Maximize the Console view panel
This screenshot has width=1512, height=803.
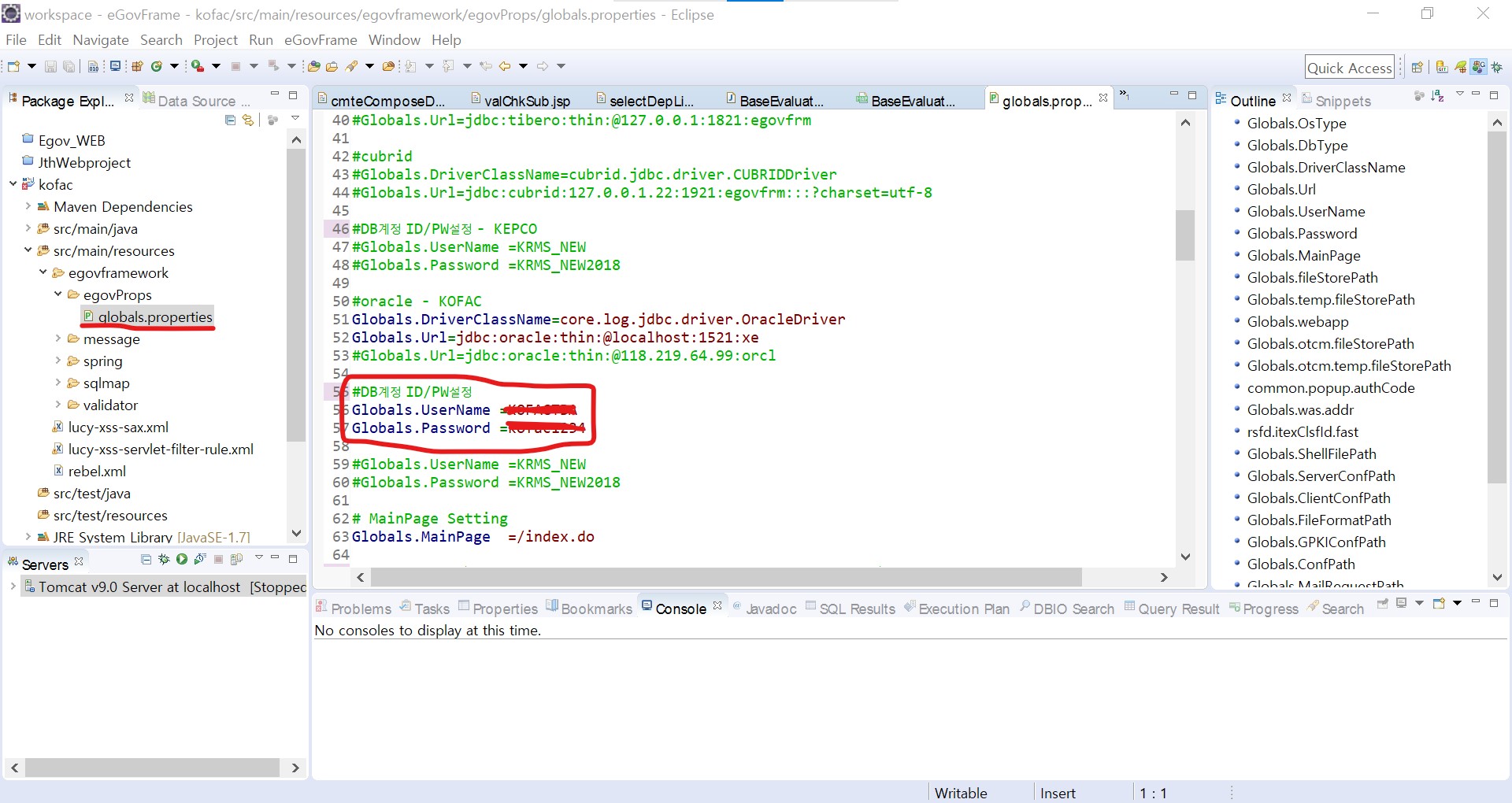click(1494, 603)
